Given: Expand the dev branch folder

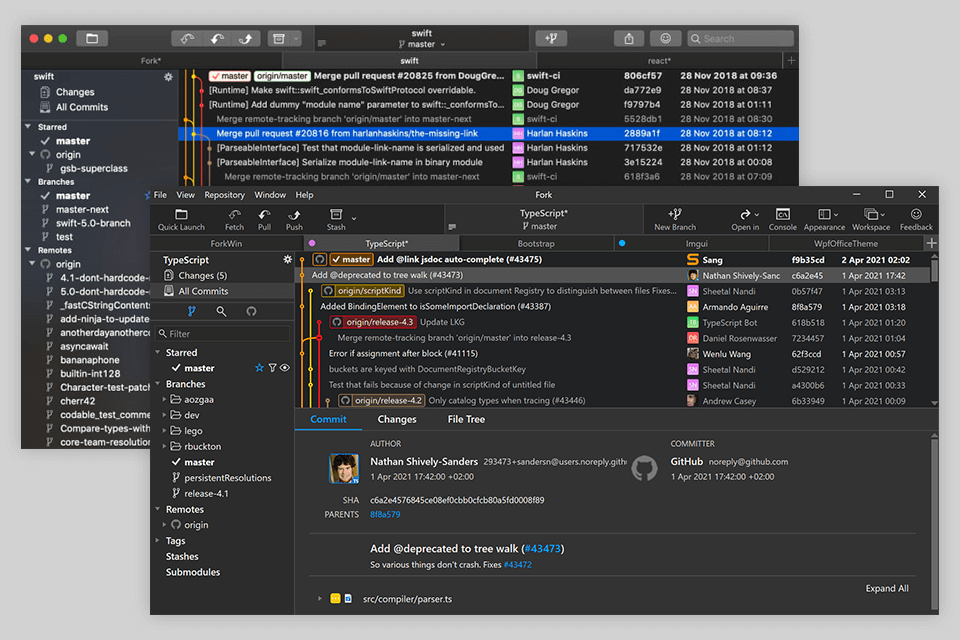Looking at the screenshot, I should 164,415.
